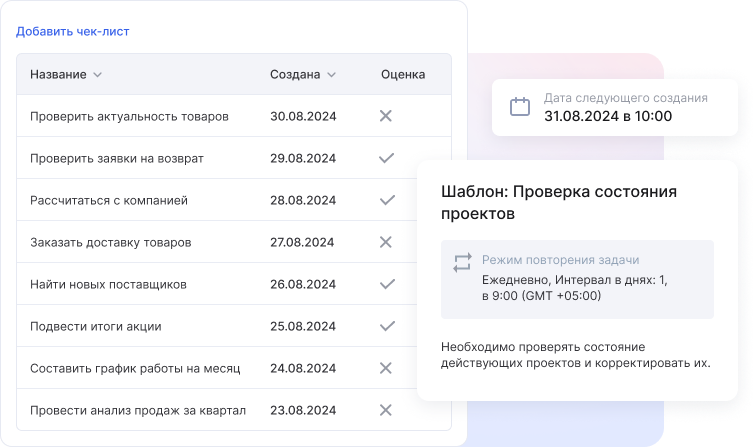Click the repeat arrows icon in template card
753x447 pixels.
click(x=461, y=263)
